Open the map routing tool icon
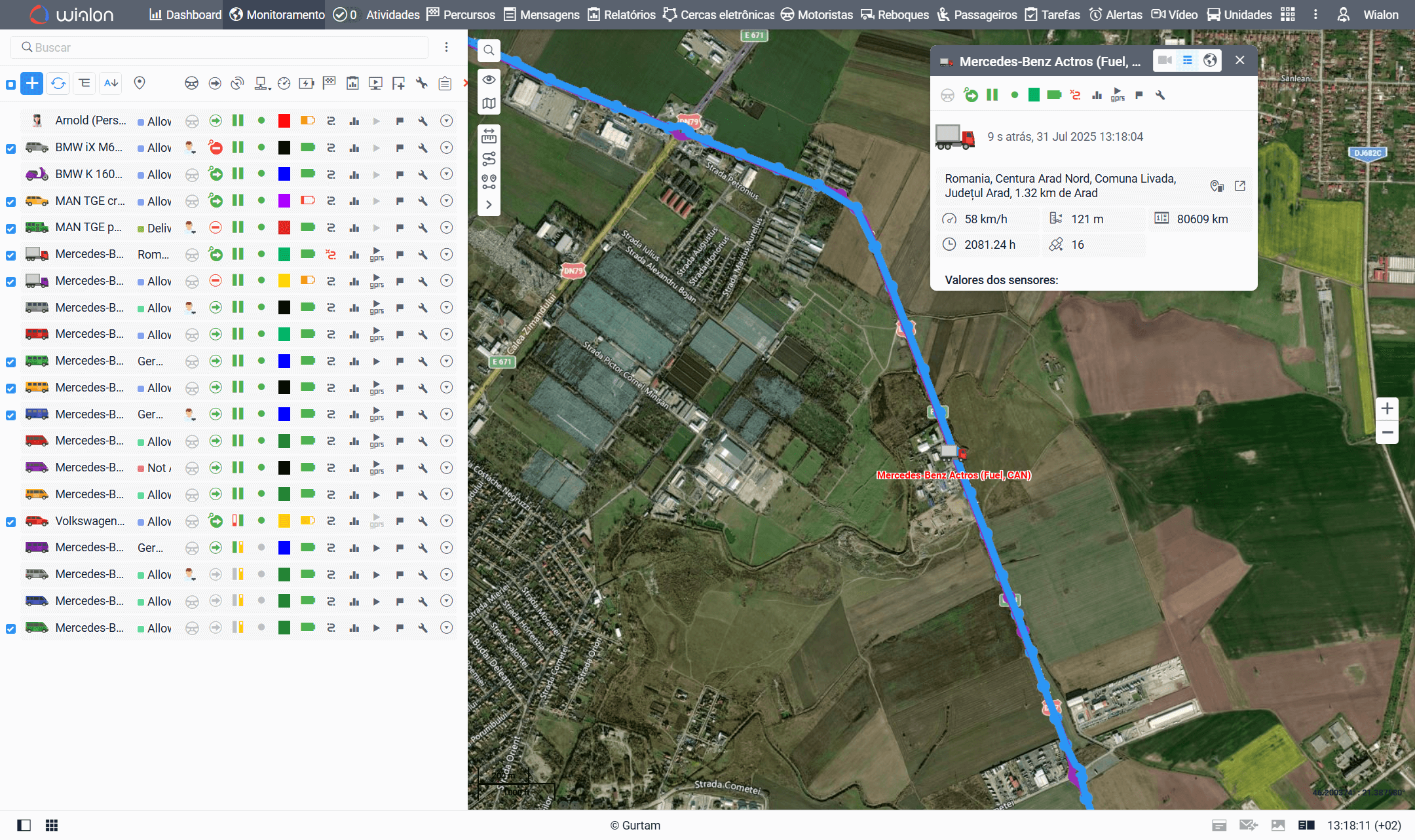Viewport: 1415px width, 840px height. tap(489, 158)
